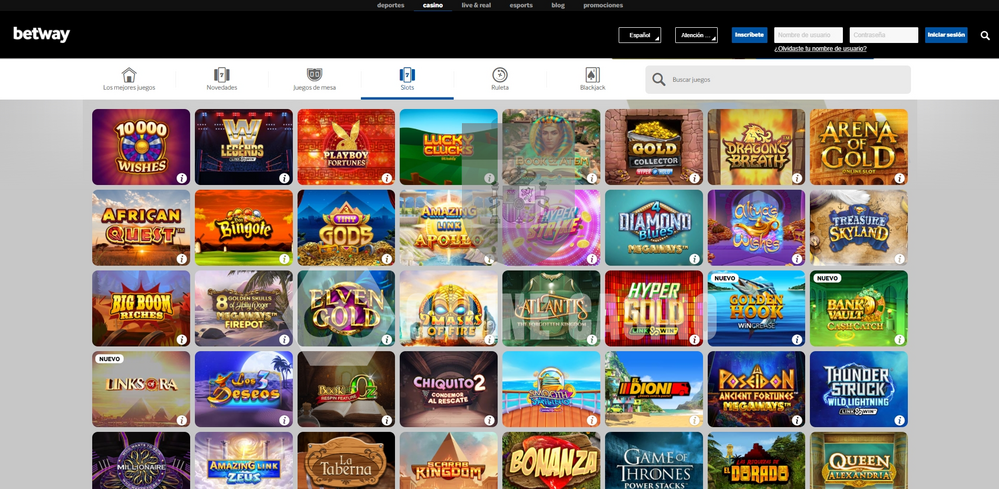Show info for Links of Ra
The height and width of the screenshot is (489, 999).
182,421
